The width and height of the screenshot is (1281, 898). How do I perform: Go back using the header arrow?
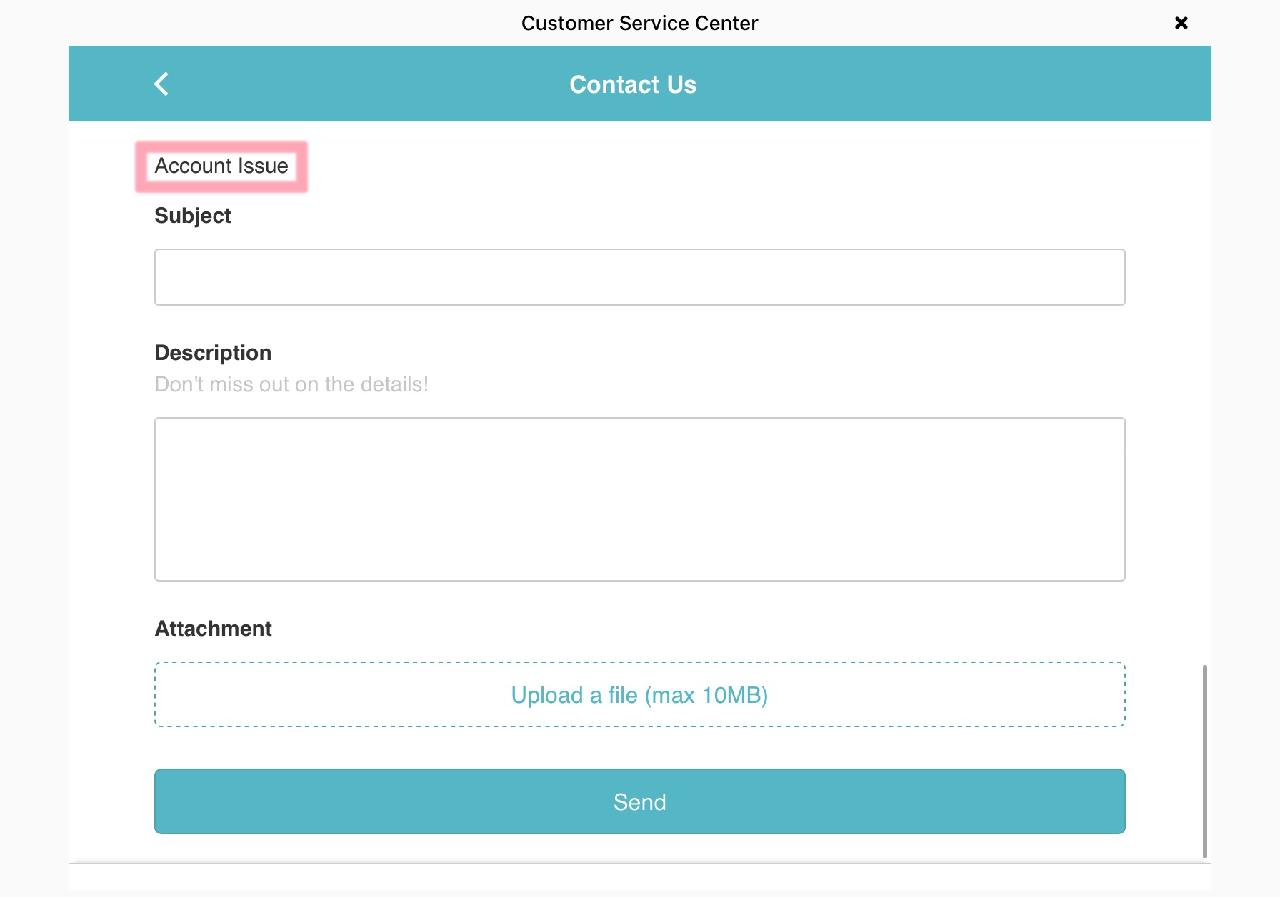[161, 84]
